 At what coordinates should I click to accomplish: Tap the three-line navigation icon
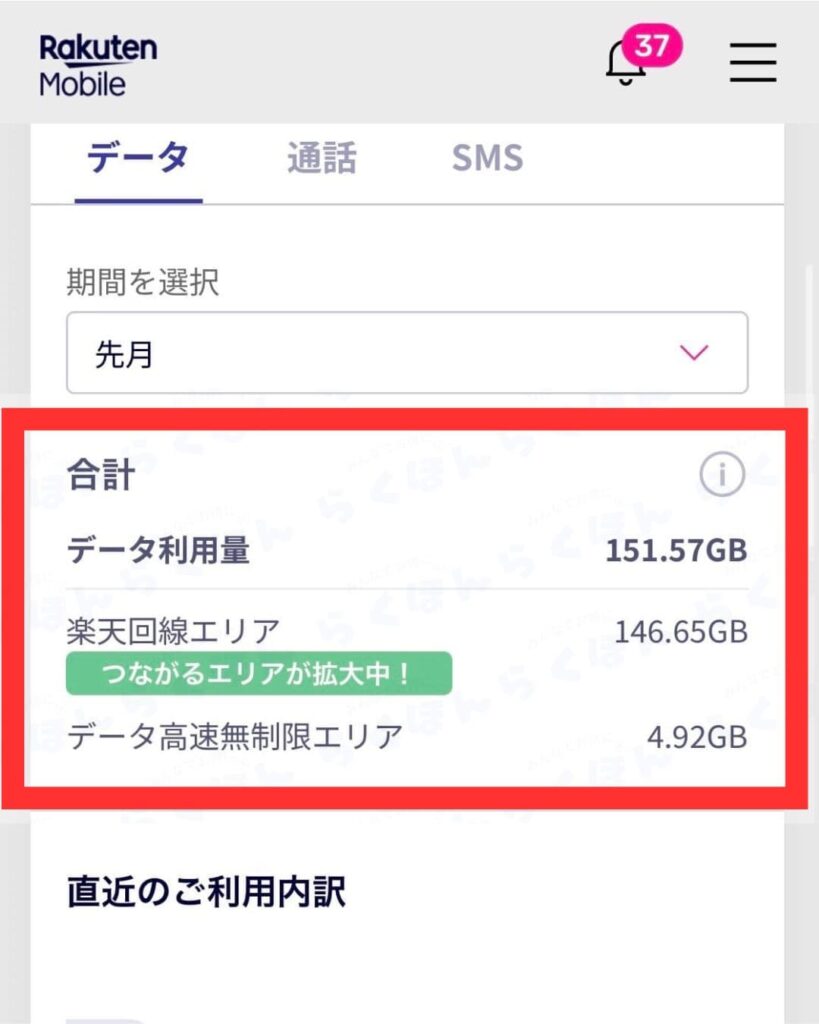pos(752,62)
